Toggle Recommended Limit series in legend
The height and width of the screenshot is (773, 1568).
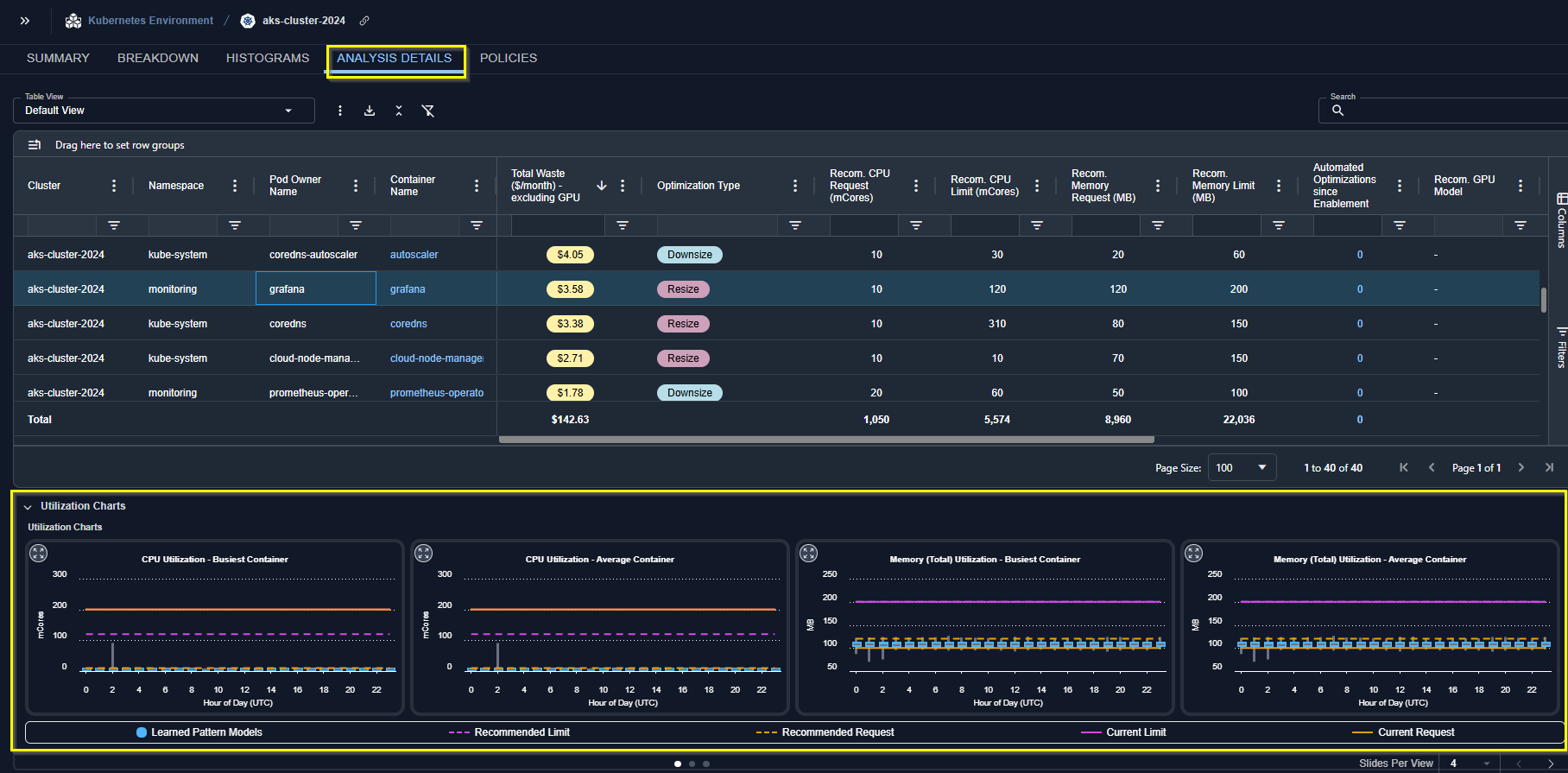[x=509, y=732]
